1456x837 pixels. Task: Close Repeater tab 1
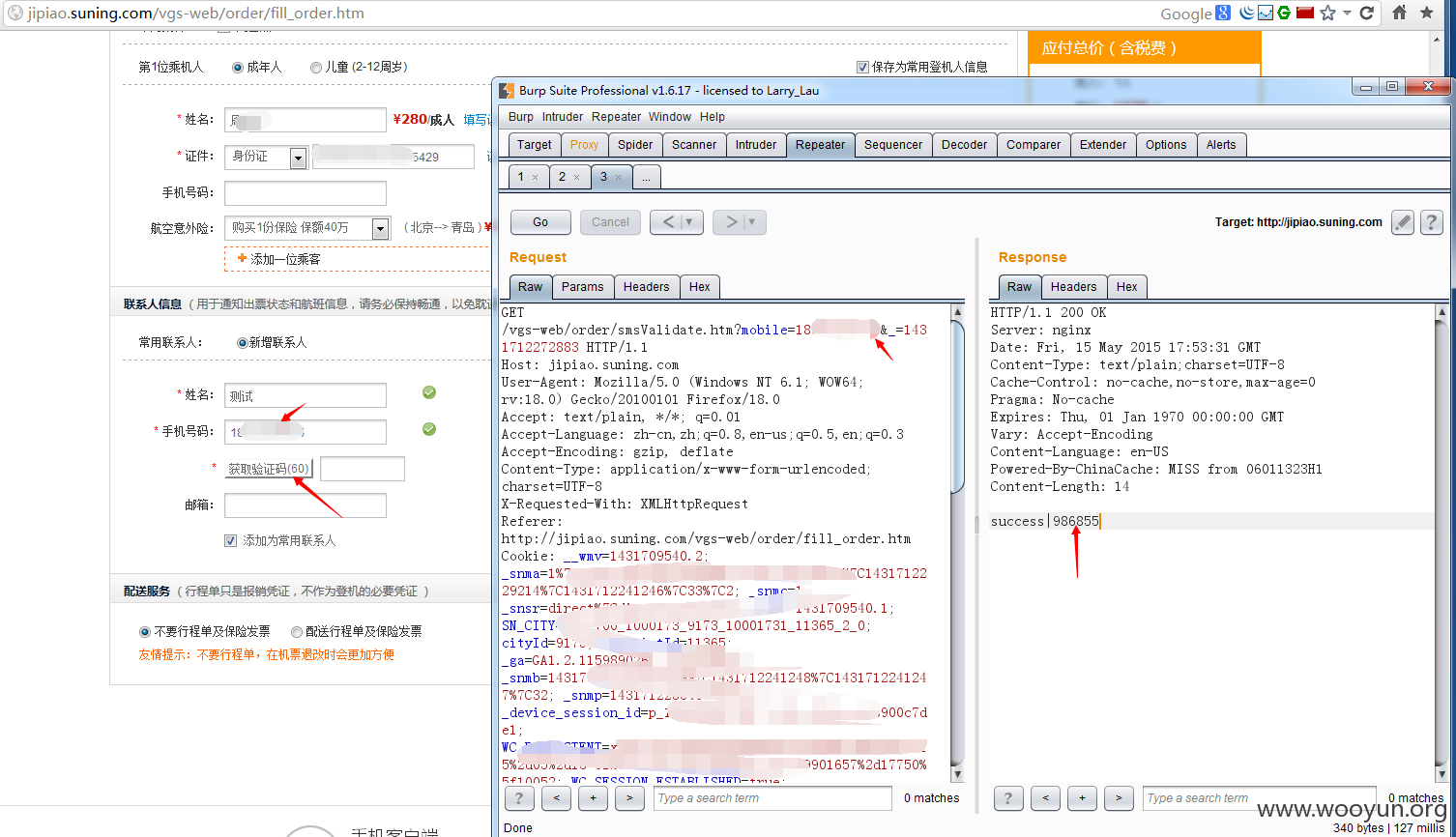pos(535,177)
